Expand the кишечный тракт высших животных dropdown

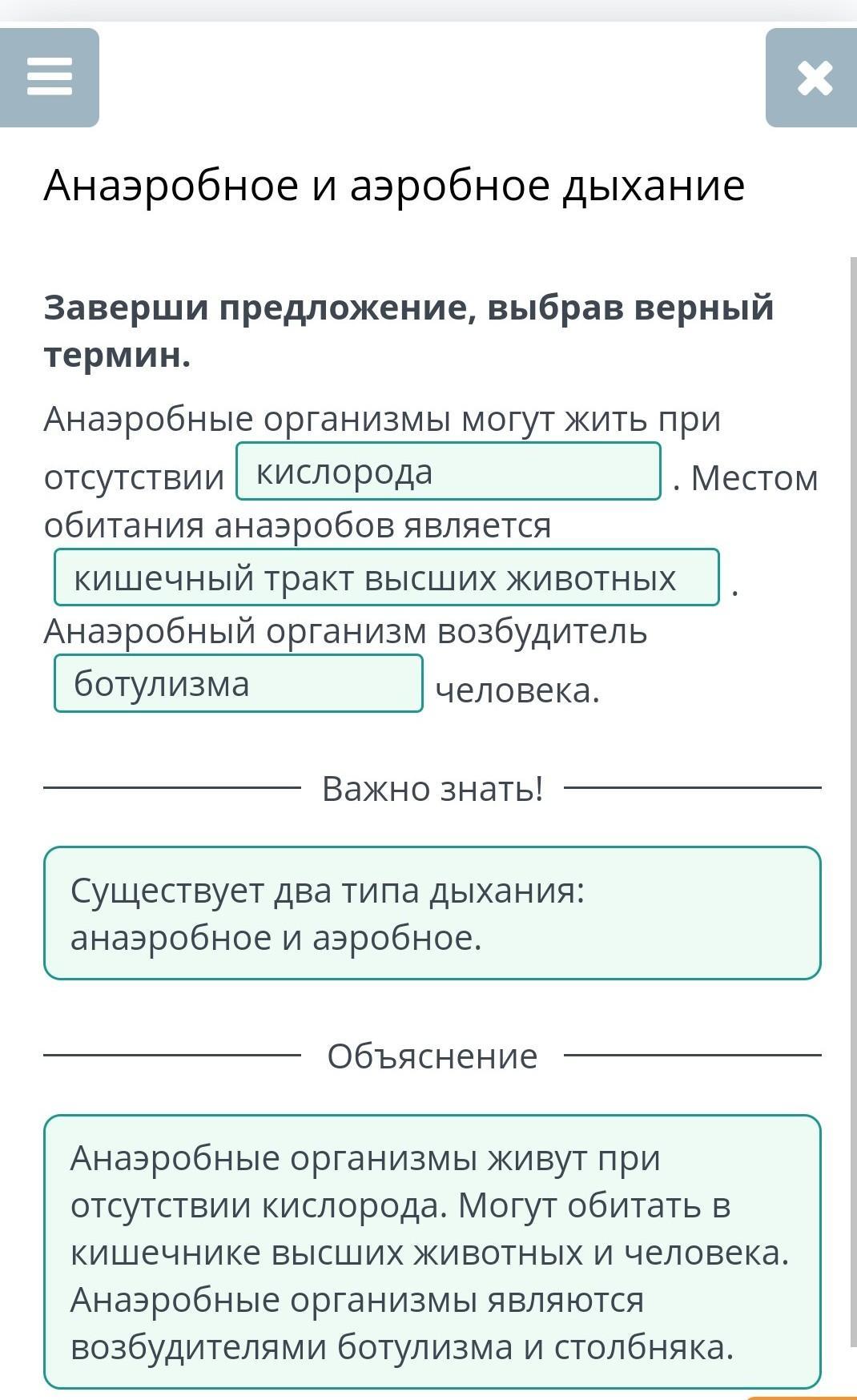[x=386, y=577]
